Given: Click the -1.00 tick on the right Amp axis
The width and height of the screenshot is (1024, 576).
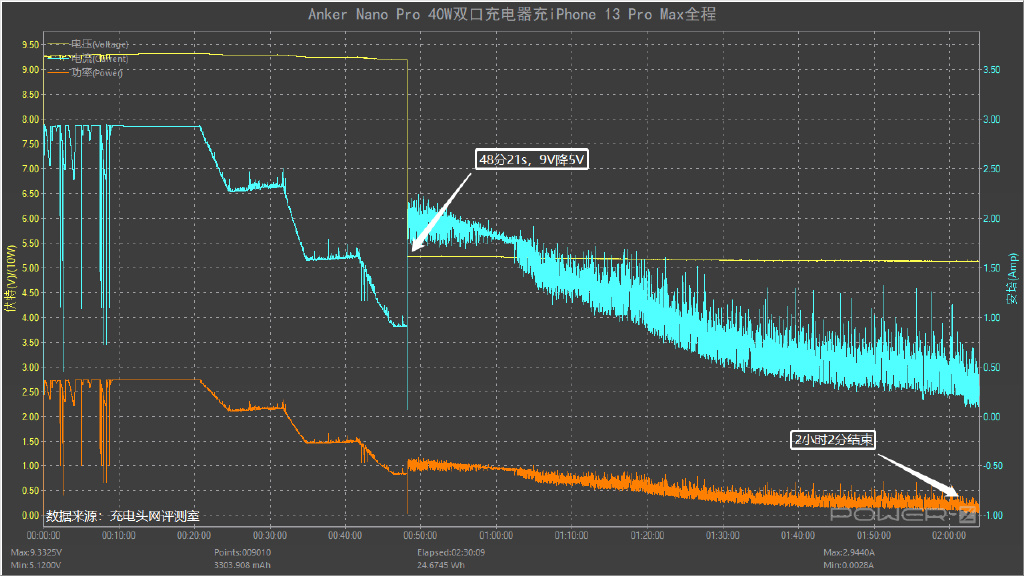Looking at the screenshot, I should coord(993,515).
